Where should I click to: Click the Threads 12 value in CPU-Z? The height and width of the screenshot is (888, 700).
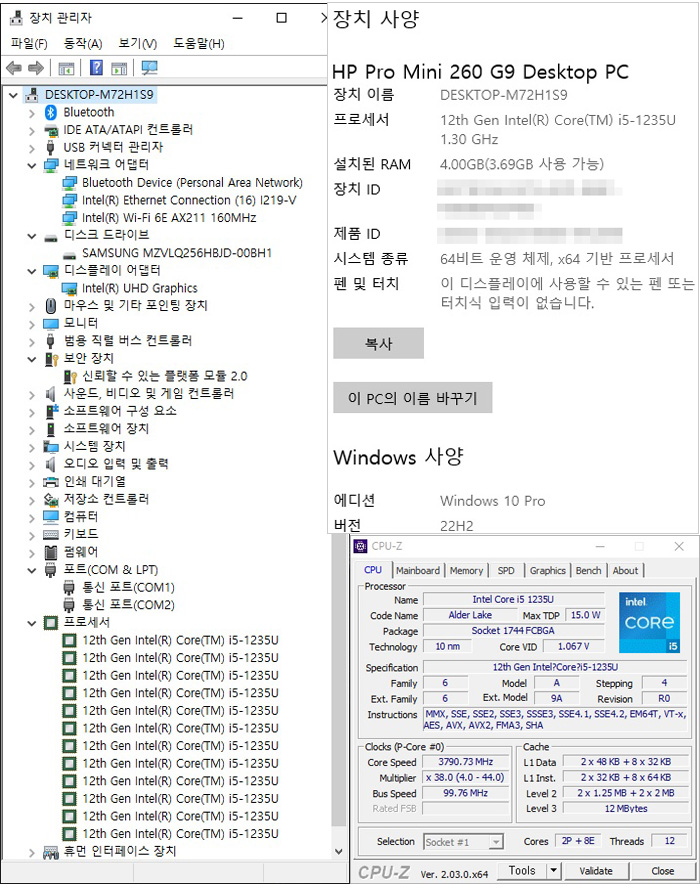click(669, 841)
